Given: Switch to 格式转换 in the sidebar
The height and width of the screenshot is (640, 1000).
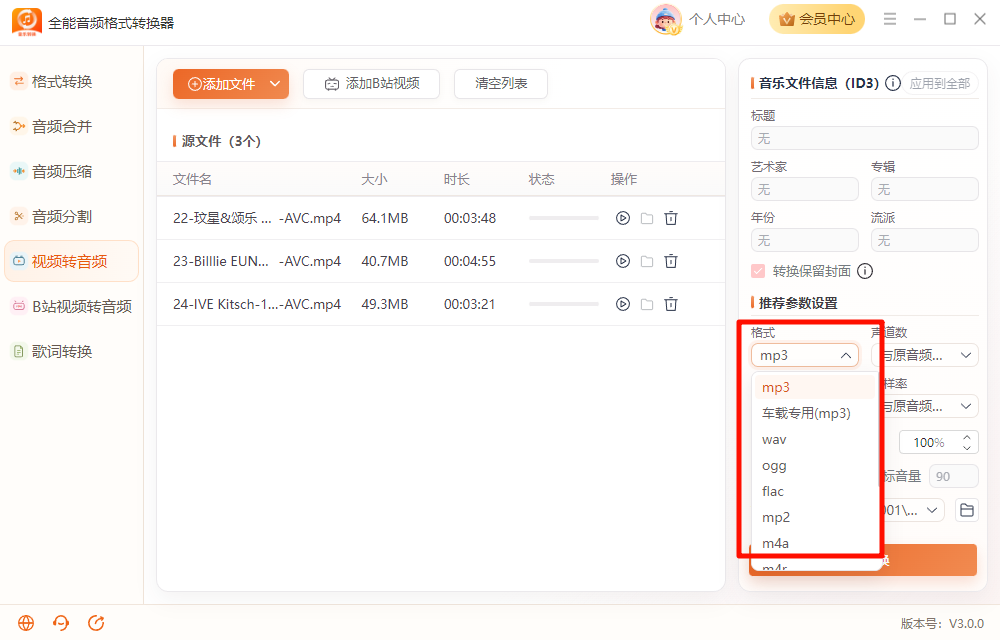Looking at the screenshot, I should (71, 82).
